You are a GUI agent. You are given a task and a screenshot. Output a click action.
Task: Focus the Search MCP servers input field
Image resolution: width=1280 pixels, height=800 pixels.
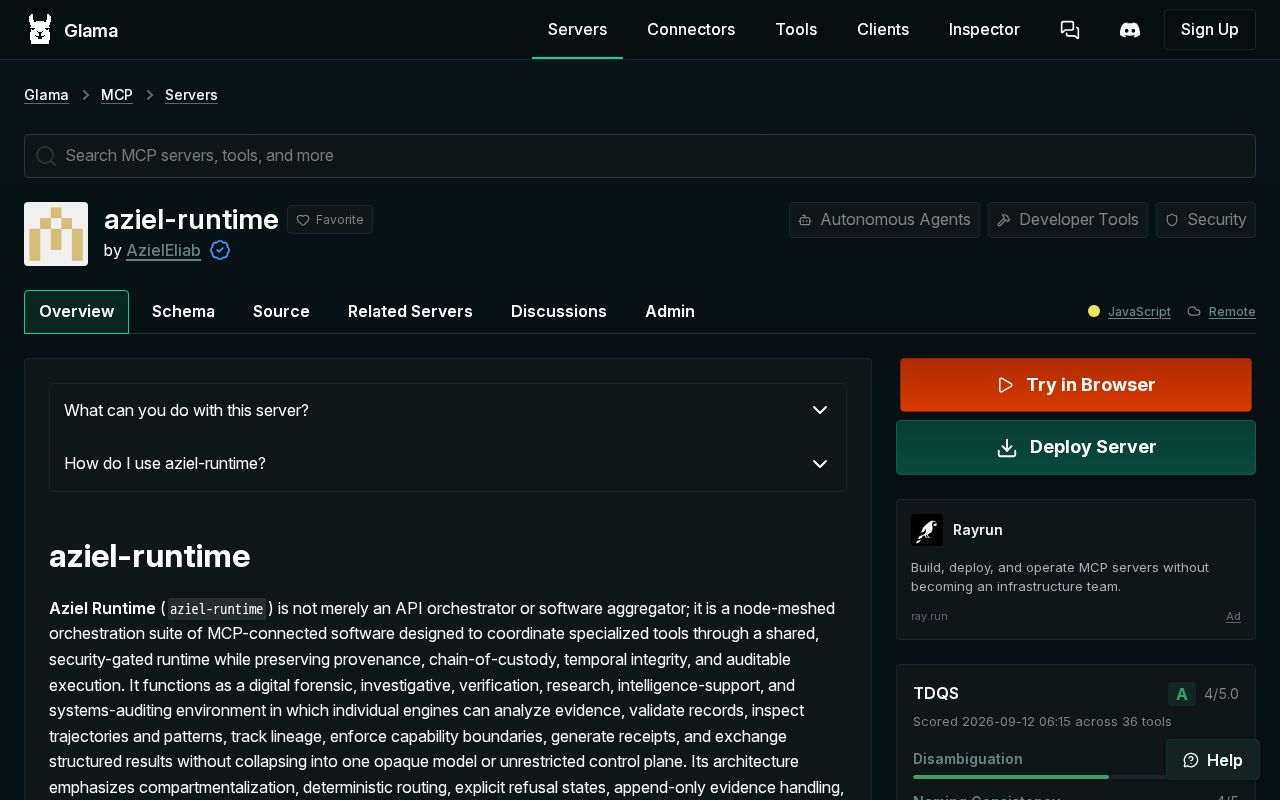pyautogui.click(x=640, y=156)
